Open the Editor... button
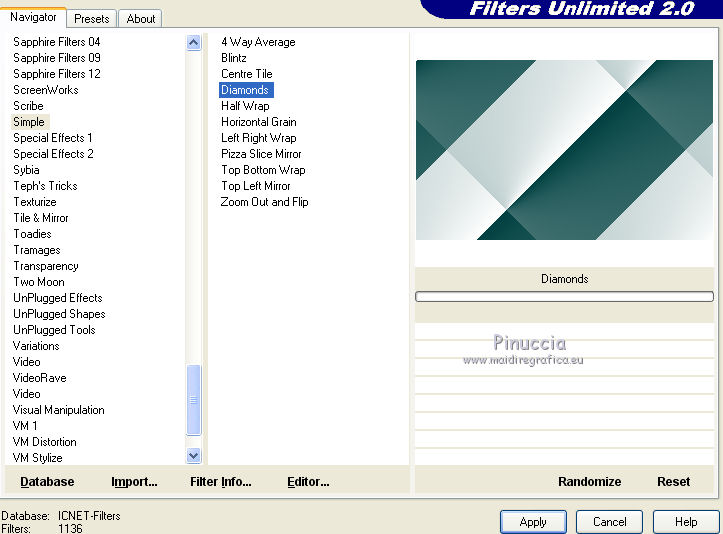 (308, 482)
